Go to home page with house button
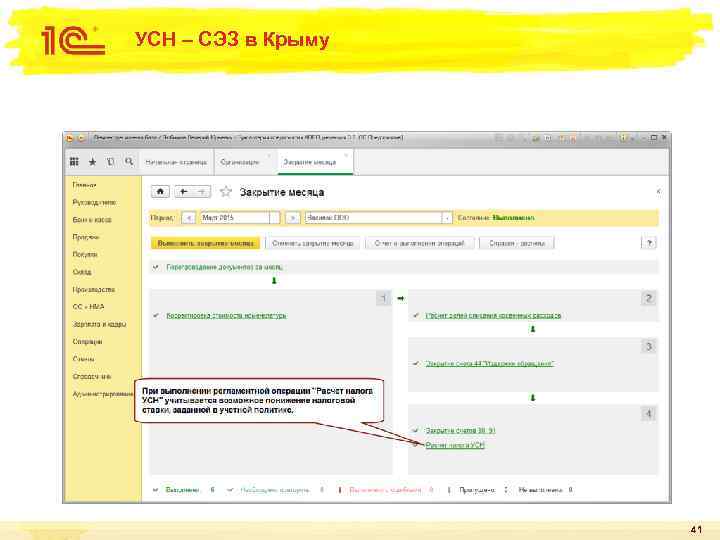The width and height of the screenshot is (720, 540). click(x=160, y=191)
